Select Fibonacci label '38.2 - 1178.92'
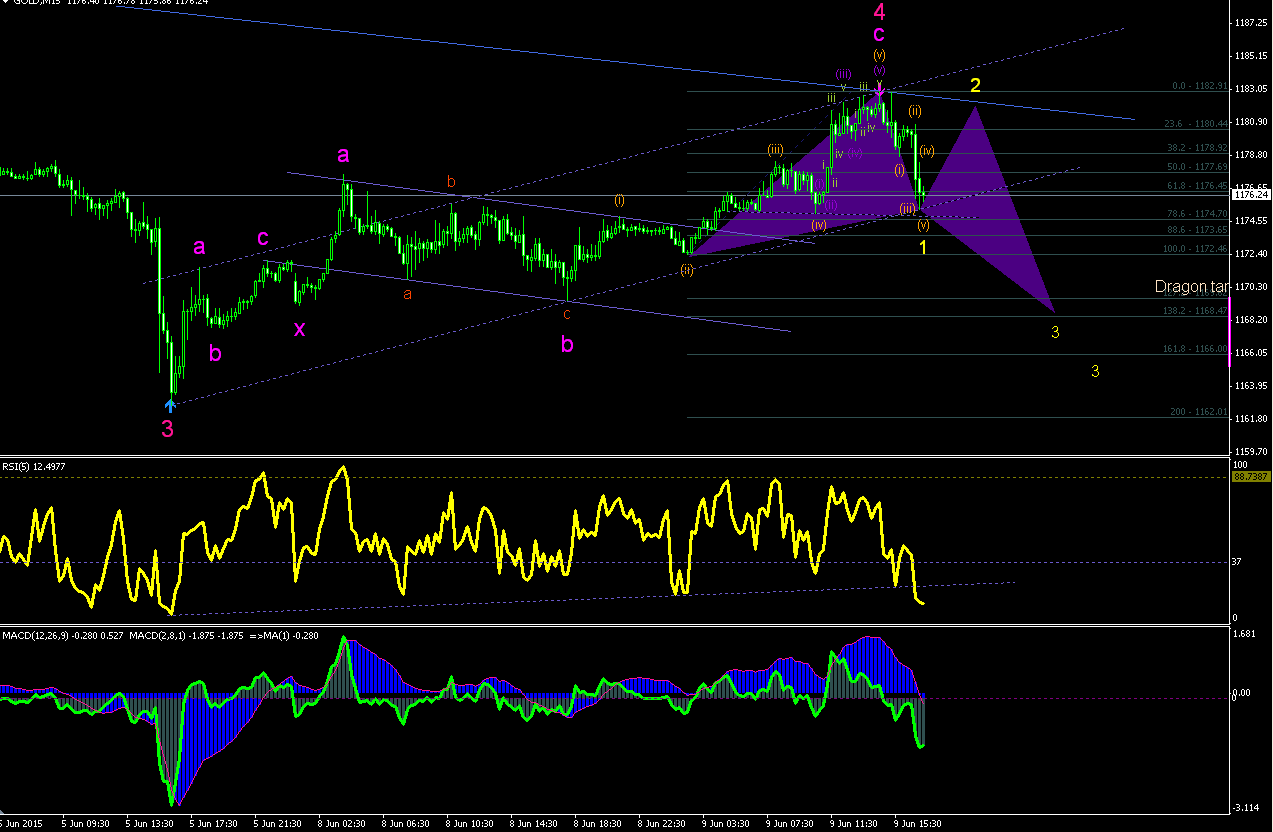The height and width of the screenshot is (832, 1273). point(1197,147)
